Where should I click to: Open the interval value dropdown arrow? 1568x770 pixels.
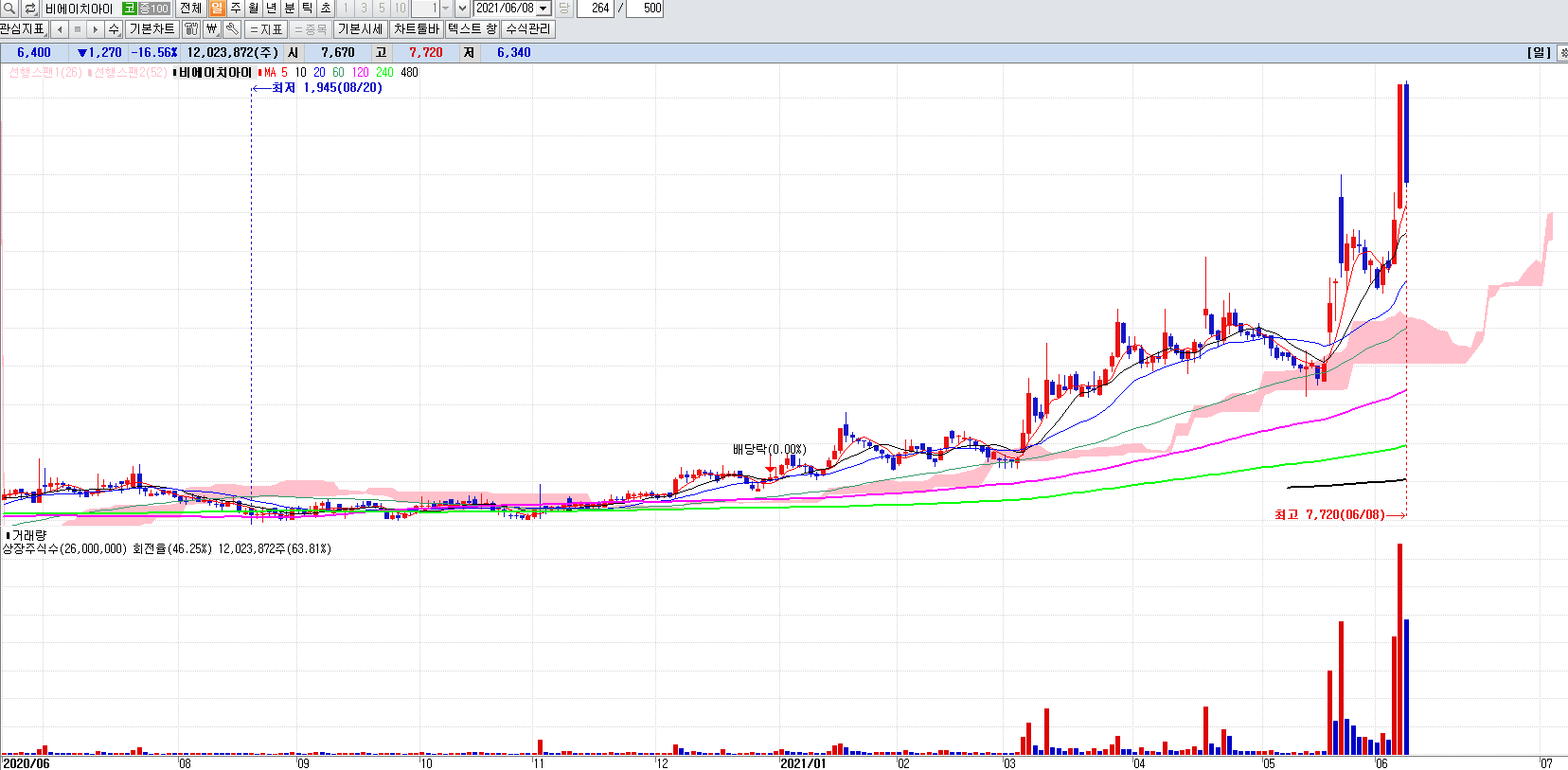(x=446, y=8)
